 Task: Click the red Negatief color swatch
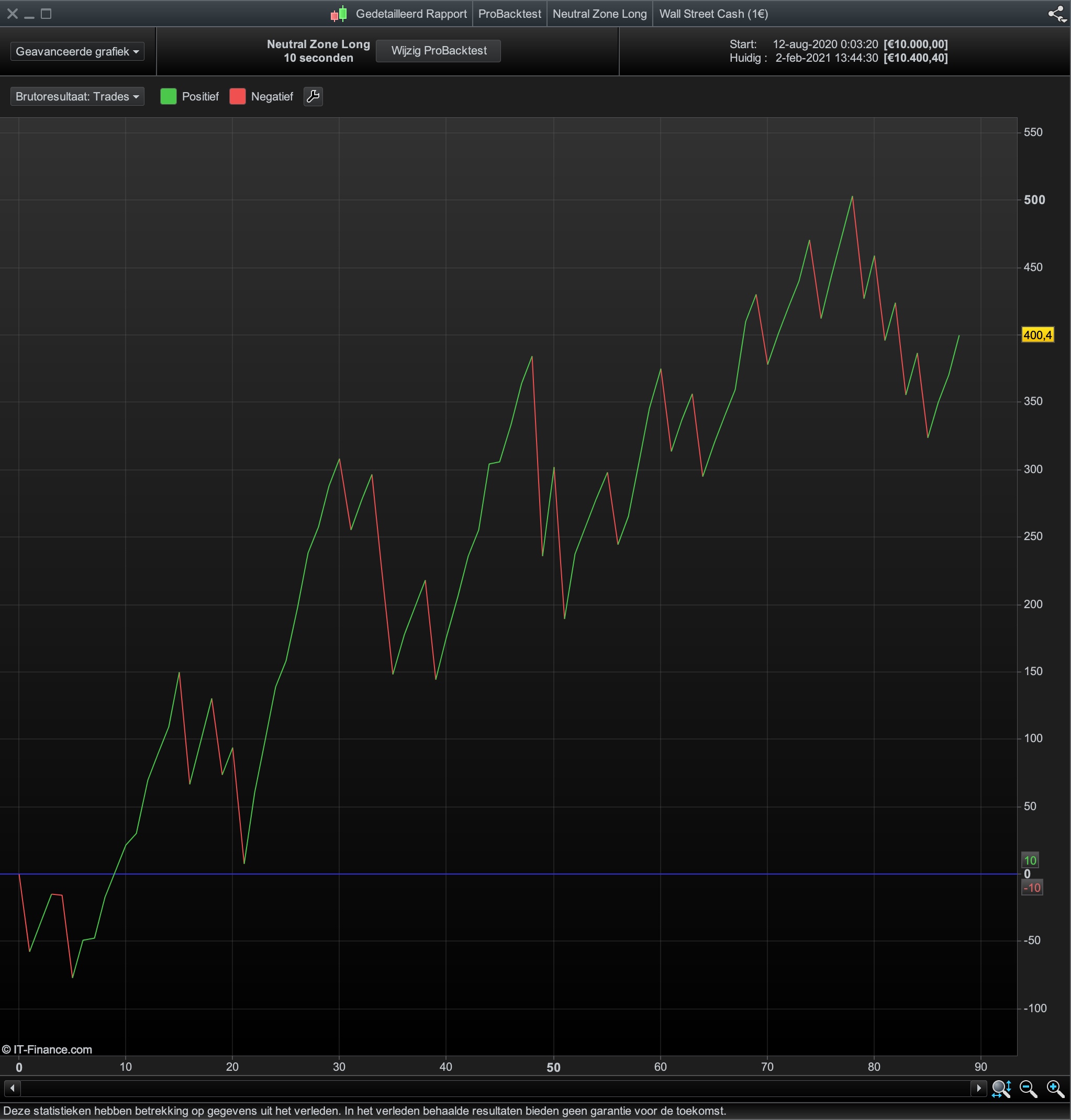click(238, 96)
